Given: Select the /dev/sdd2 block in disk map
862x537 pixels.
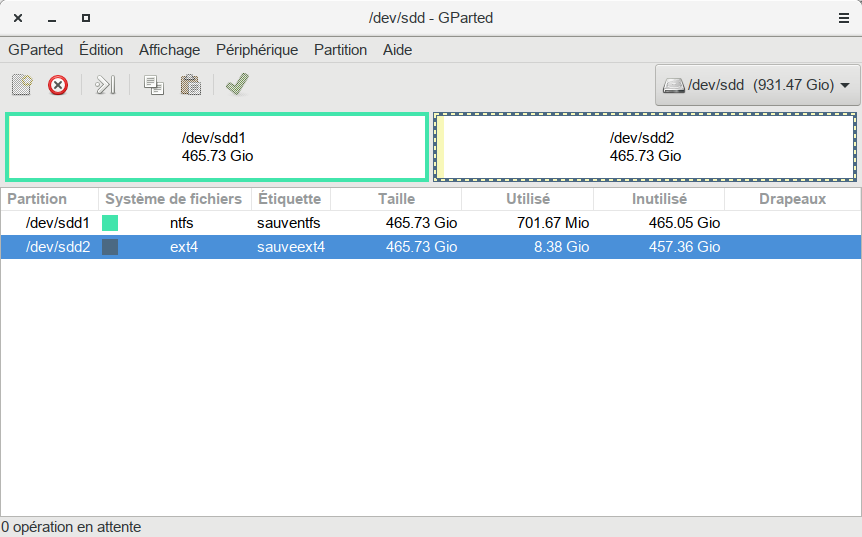Looking at the screenshot, I should tap(645, 147).
